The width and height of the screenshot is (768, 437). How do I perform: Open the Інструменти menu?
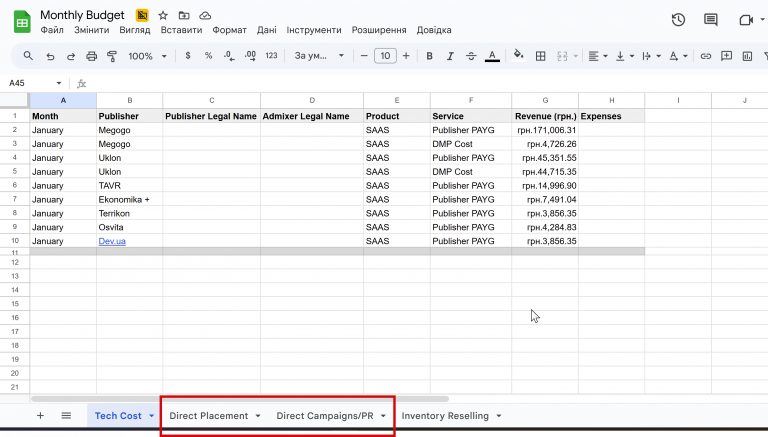[314, 30]
